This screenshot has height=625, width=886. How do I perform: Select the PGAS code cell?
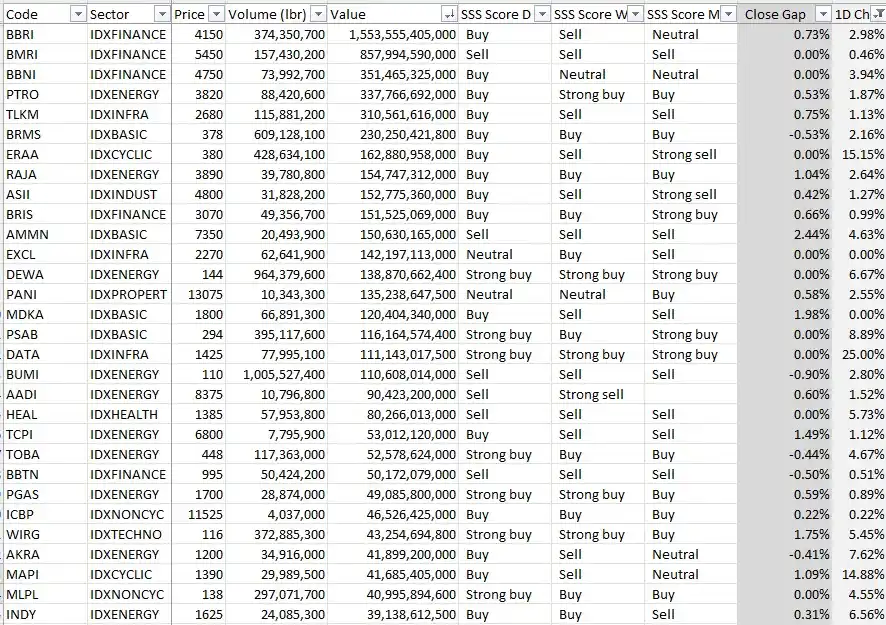[45, 494]
